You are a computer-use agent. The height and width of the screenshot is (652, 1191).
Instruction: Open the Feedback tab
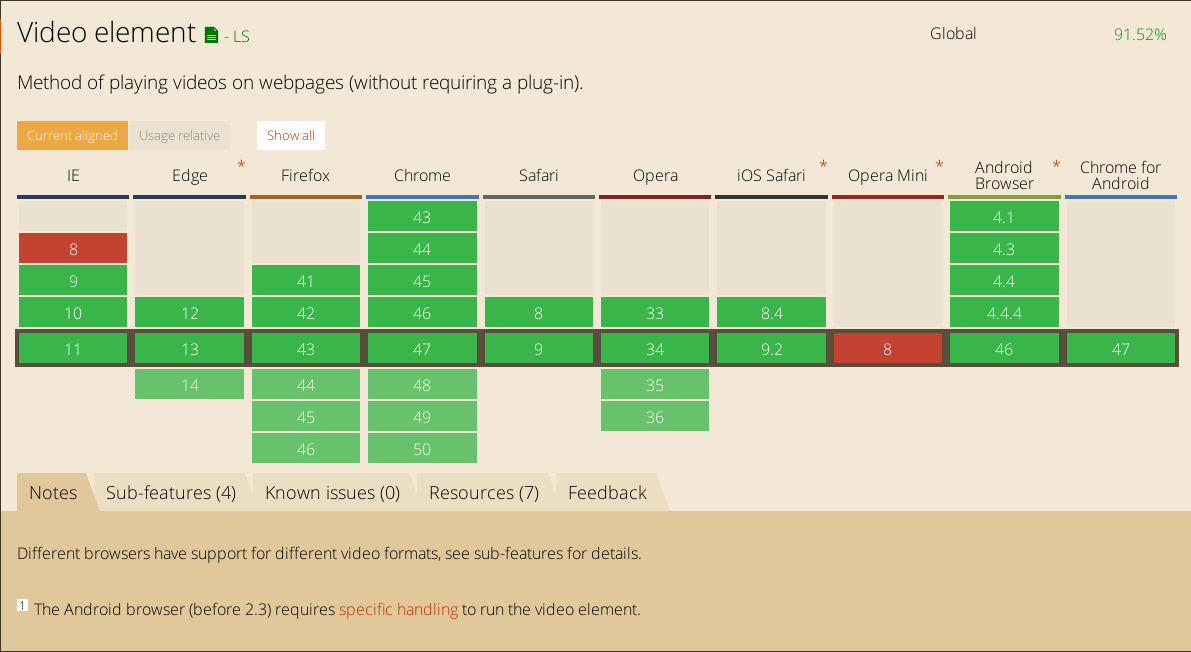coord(607,493)
